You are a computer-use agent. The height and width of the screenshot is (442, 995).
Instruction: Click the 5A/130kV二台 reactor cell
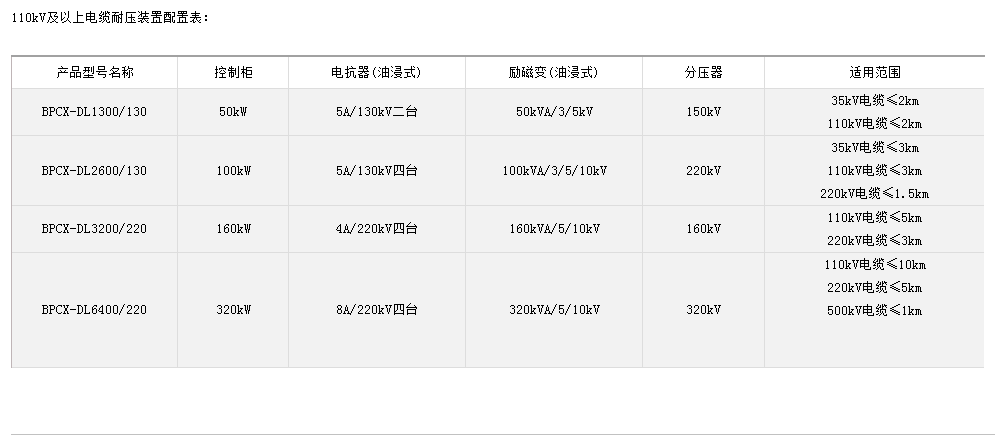[x=376, y=111]
